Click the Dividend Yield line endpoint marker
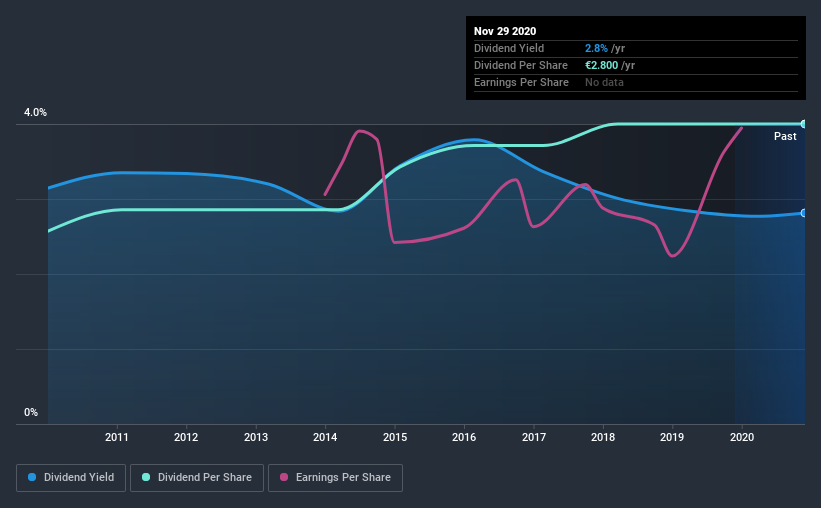Viewport: 821px width, 508px height. pyautogui.click(x=803, y=213)
